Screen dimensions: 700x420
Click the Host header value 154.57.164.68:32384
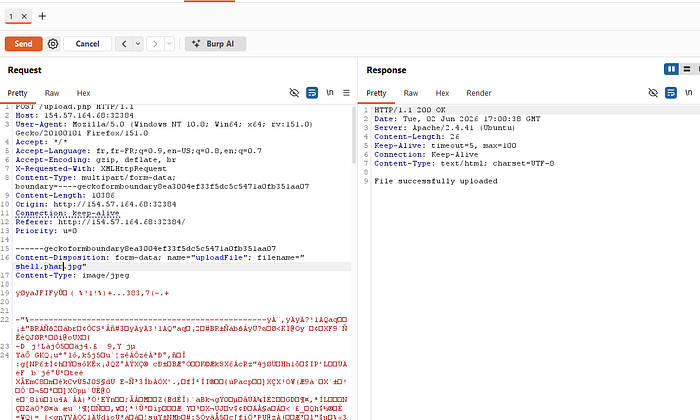click(x=88, y=115)
